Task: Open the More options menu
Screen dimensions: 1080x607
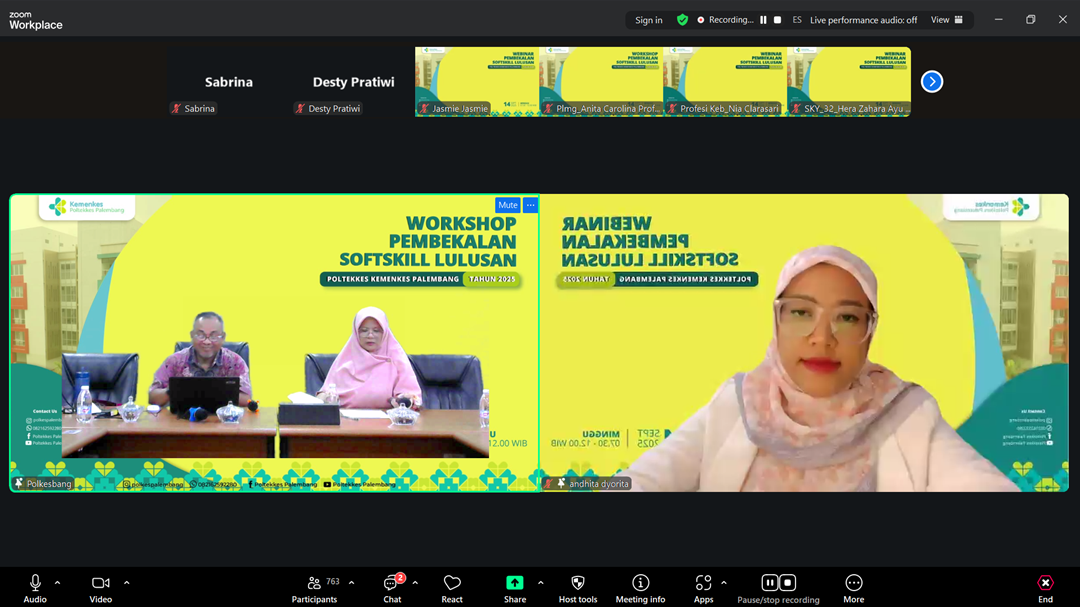Action: pyautogui.click(x=853, y=583)
